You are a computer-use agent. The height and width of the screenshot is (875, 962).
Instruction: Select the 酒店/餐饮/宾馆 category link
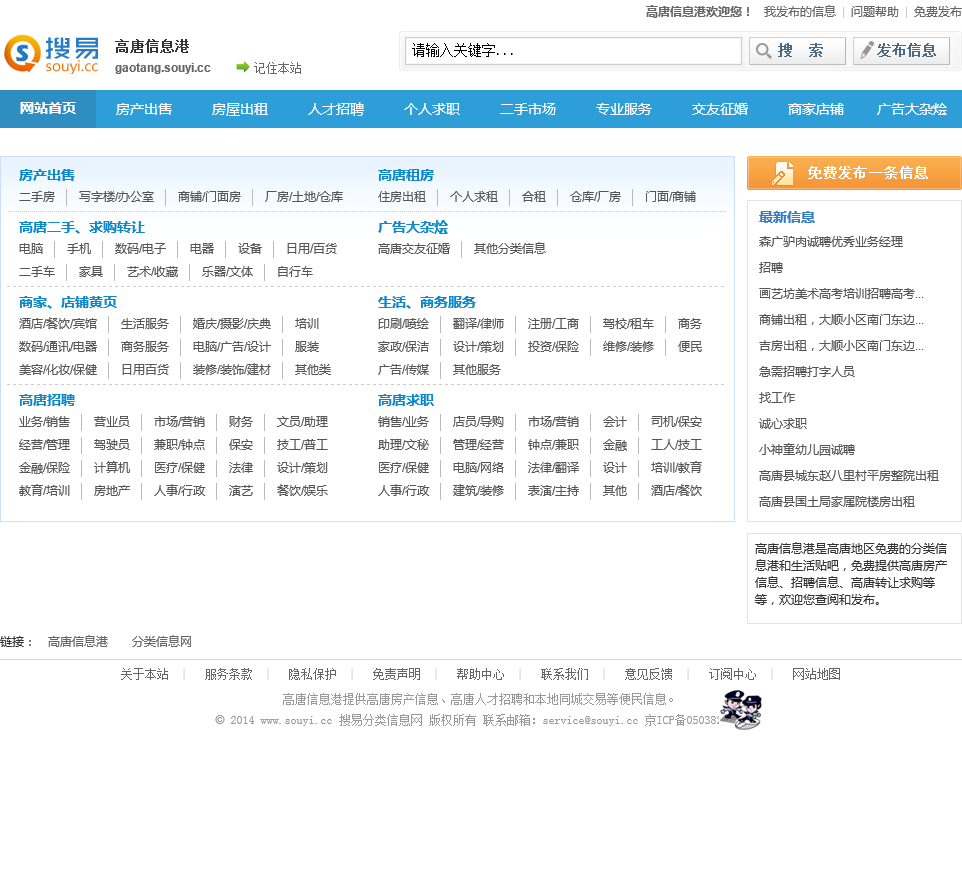(58, 324)
